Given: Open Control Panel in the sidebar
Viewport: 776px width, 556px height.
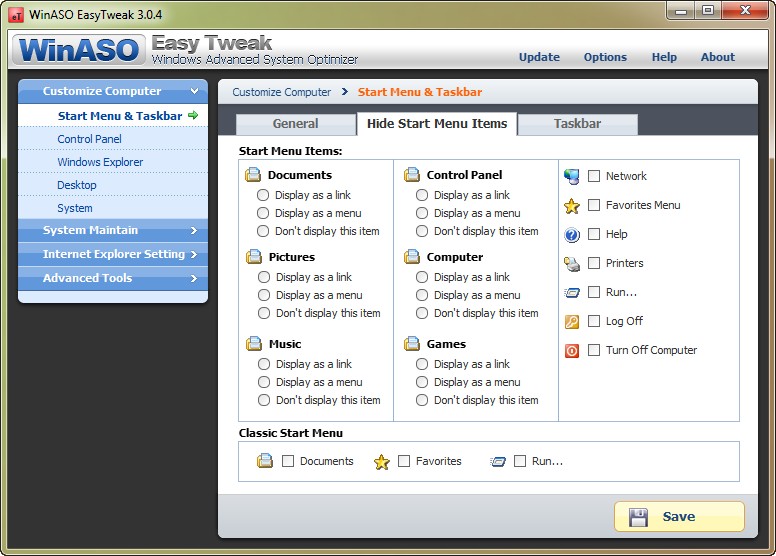Looking at the screenshot, I should pyautogui.click(x=113, y=139).
